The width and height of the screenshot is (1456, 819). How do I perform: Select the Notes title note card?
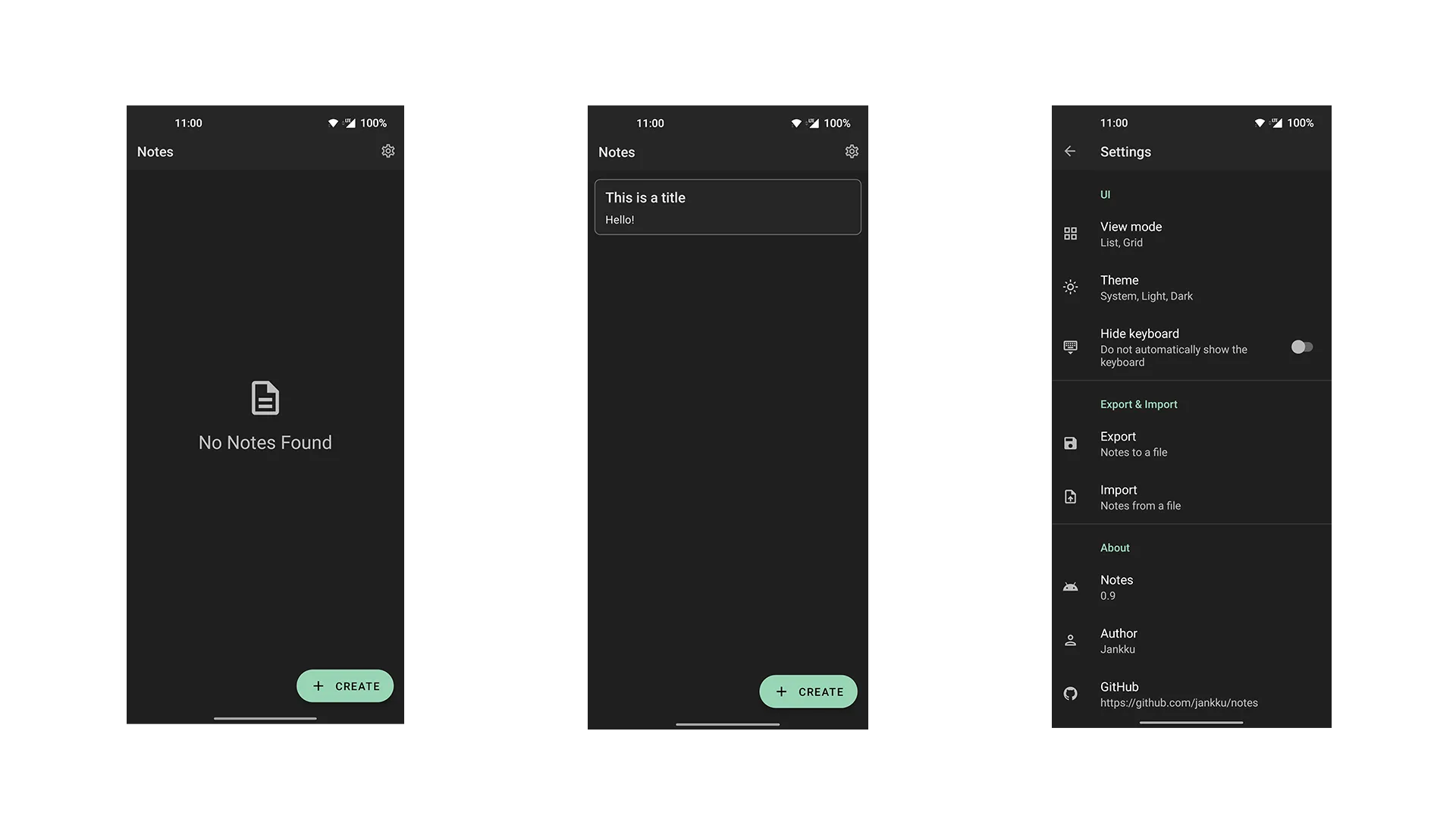click(x=727, y=206)
